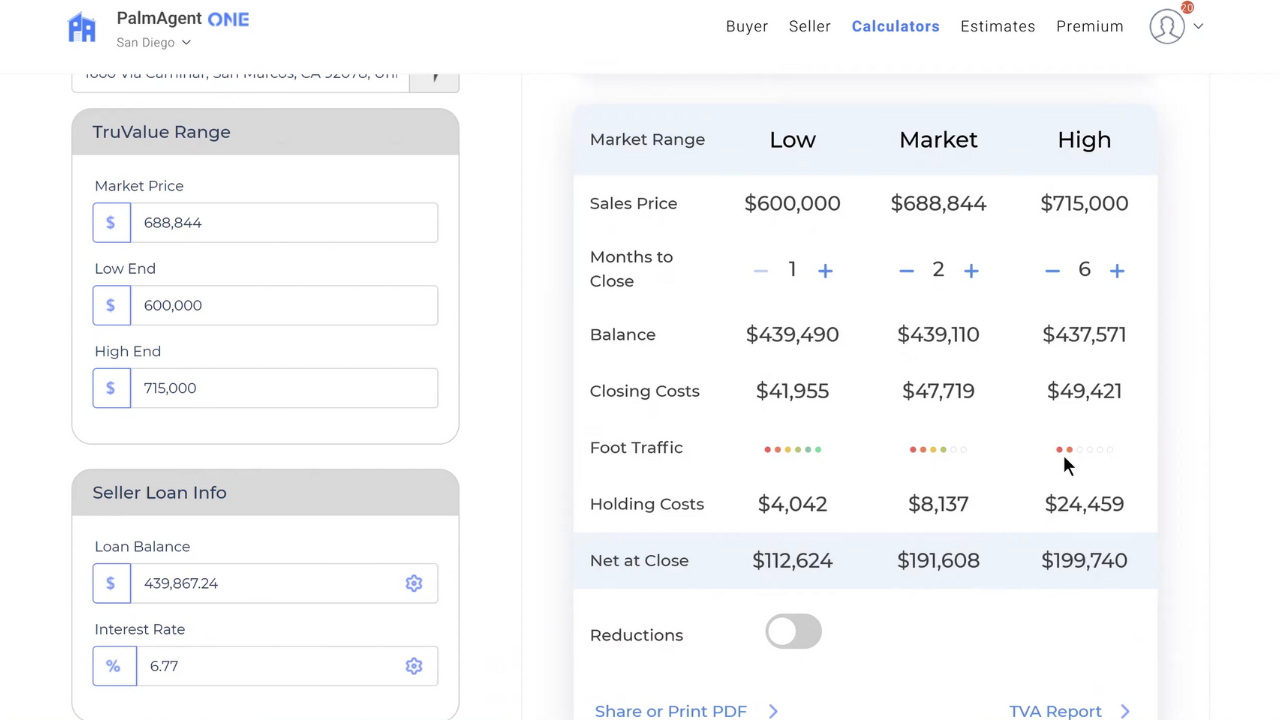The width and height of the screenshot is (1280, 720).
Task: Go to the Estimates tab
Action: pos(997,27)
